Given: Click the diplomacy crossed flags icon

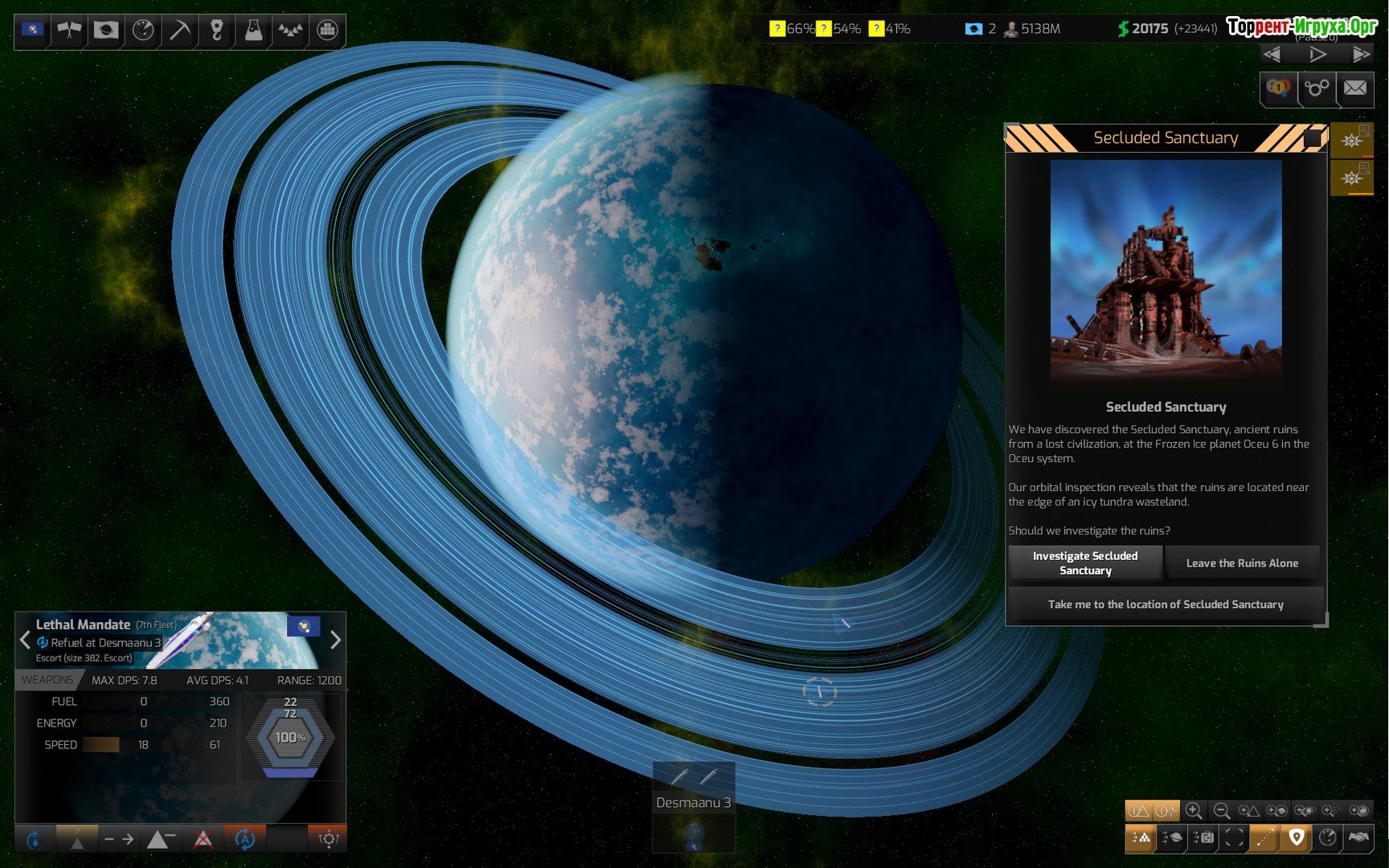Looking at the screenshot, I should [x=69, y=31].
